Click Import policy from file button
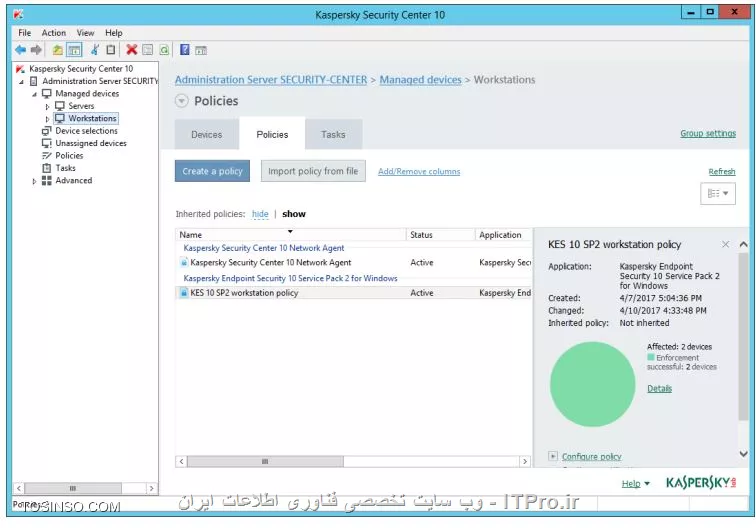This screenshot has width=756, height=528. [313, 171]
